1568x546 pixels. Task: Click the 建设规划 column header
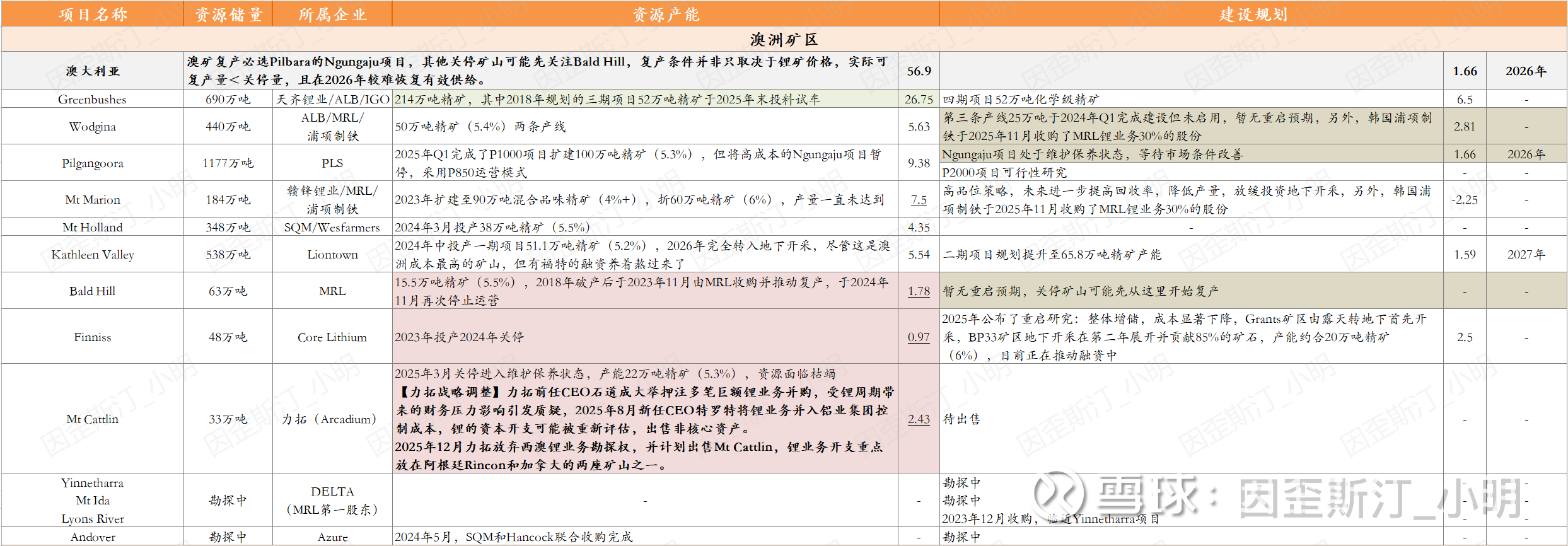1253,14
